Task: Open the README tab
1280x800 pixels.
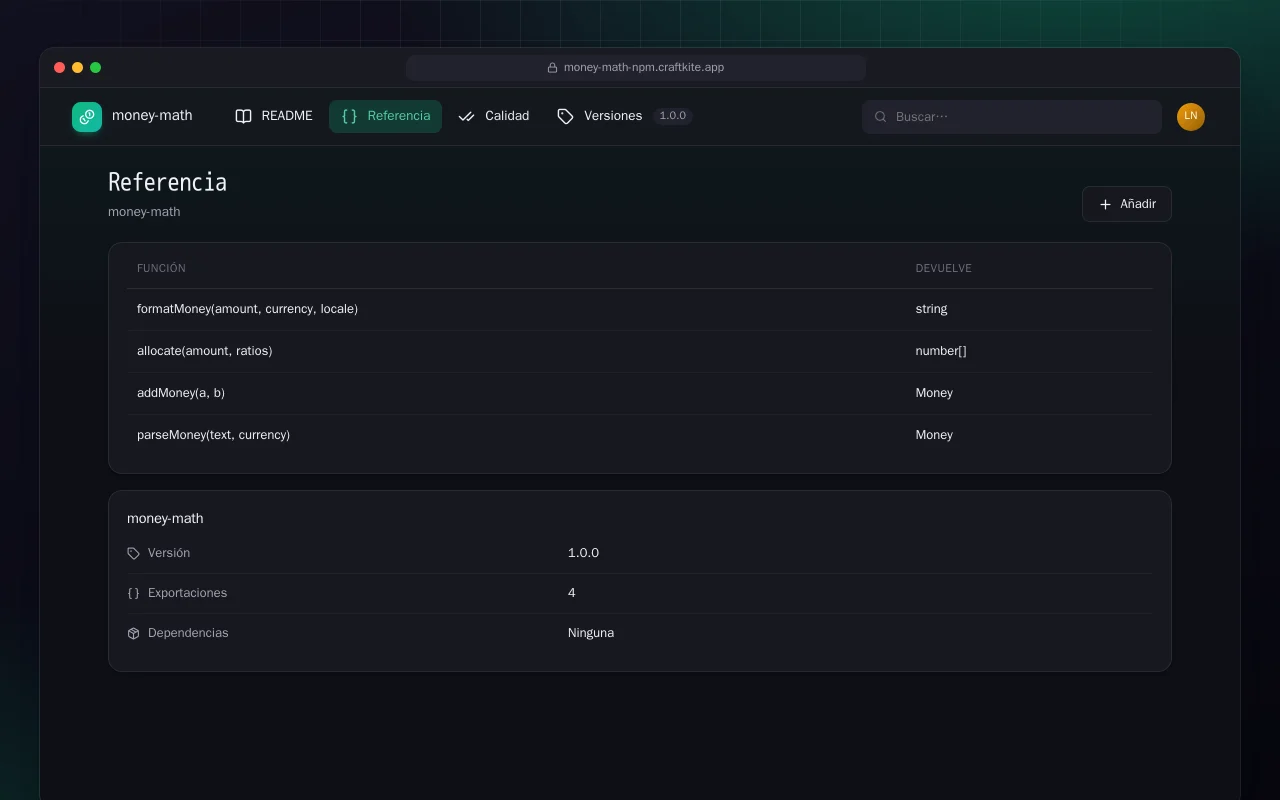Action: [274, 116]
